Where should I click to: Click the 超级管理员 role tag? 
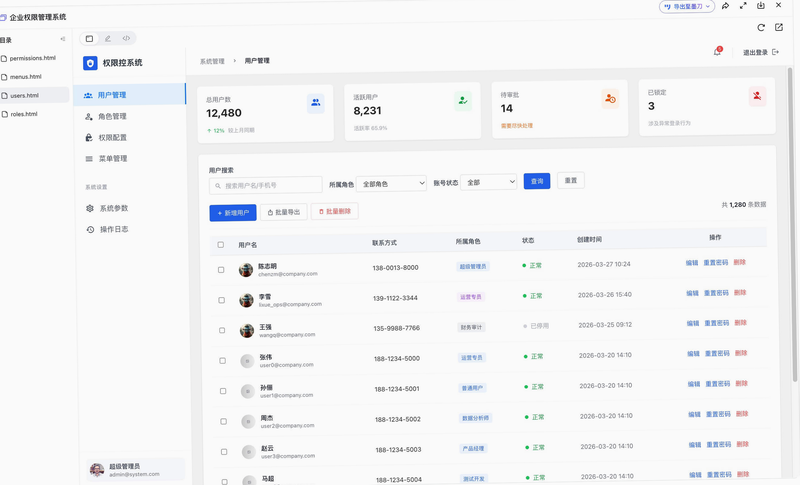click(x=473, y=266)
